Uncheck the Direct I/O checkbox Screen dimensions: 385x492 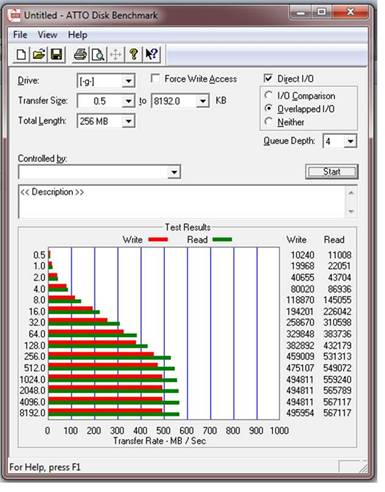pyautogui.click(x=268, y=78)
